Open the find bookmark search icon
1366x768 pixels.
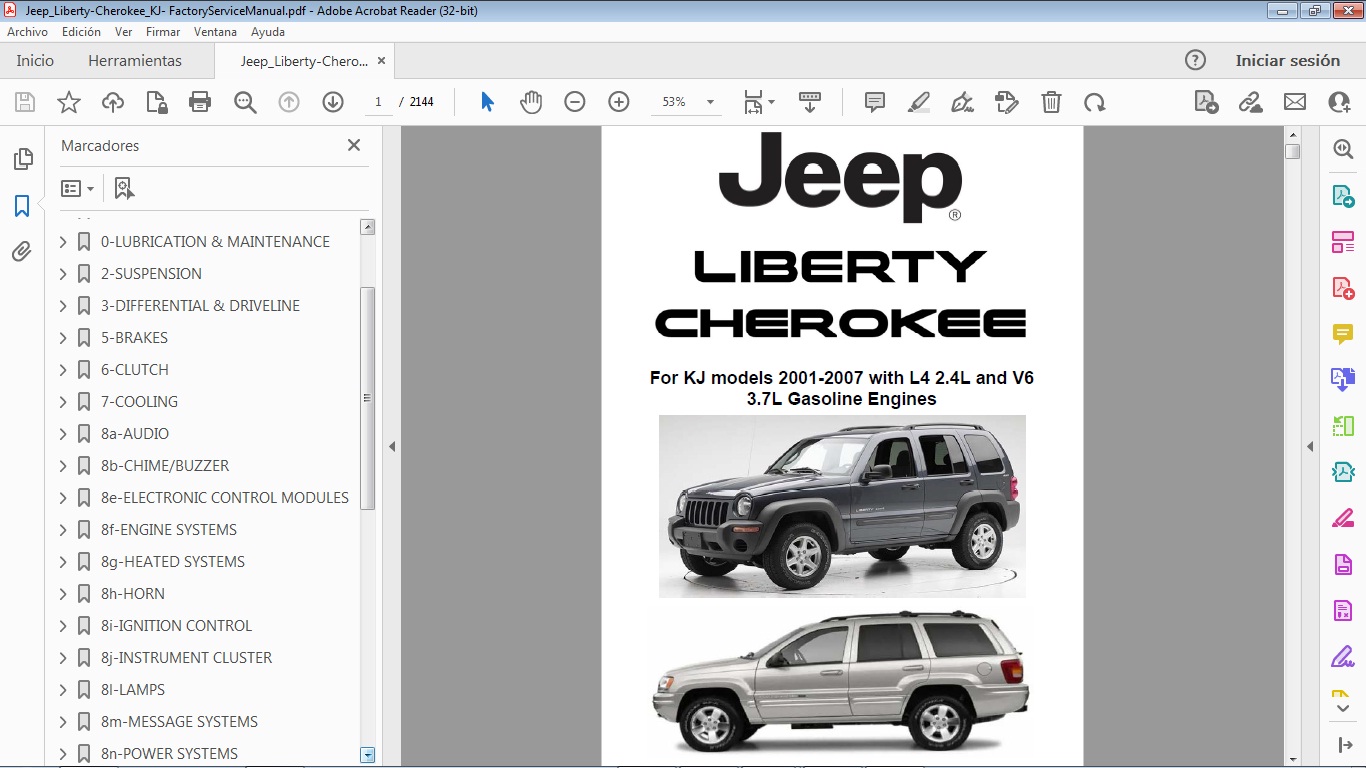click(124, 187)
